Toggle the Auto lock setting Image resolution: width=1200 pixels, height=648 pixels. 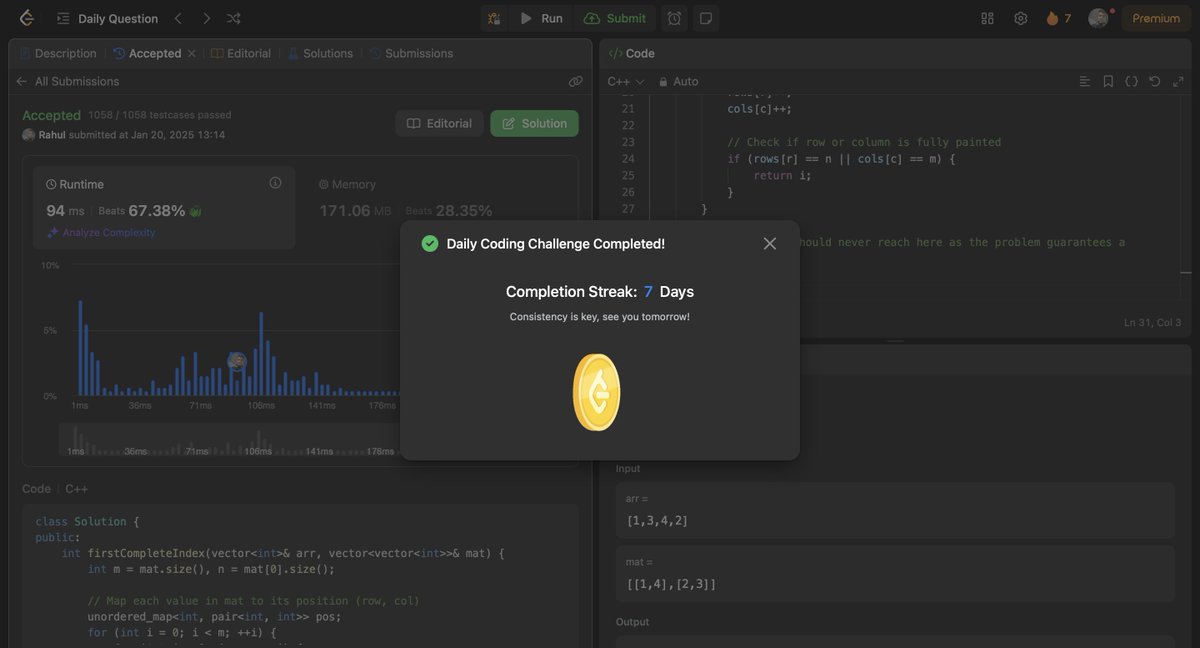pyautogui.click(x=678, y=81)
